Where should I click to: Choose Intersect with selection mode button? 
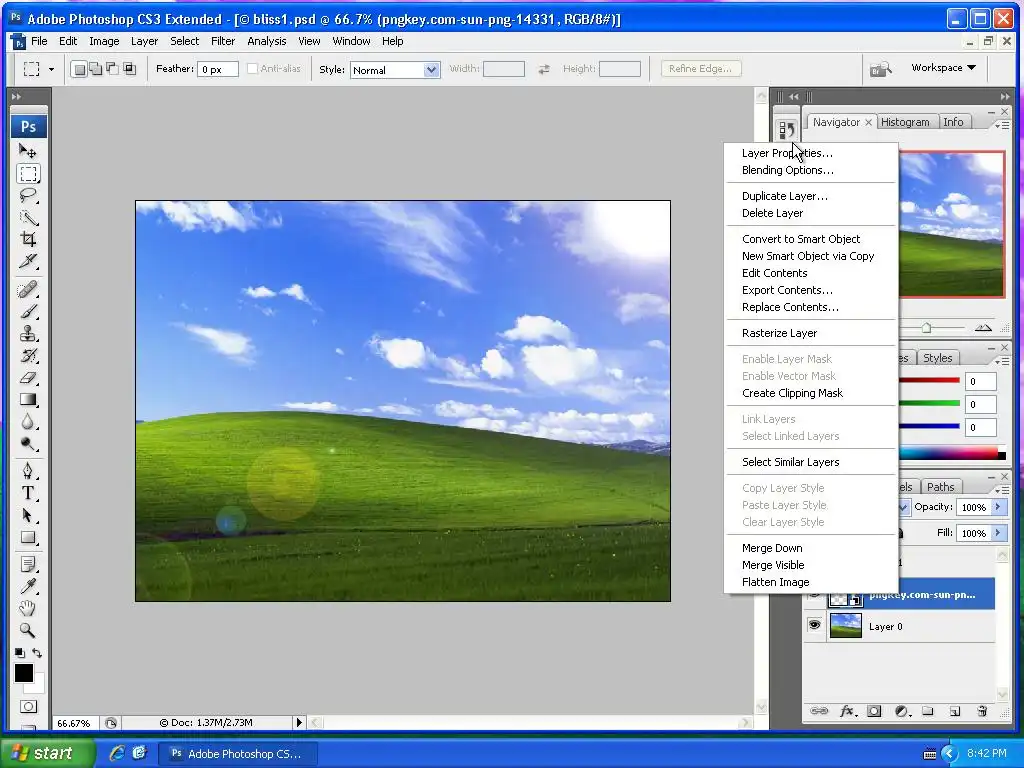coord(129,69)
